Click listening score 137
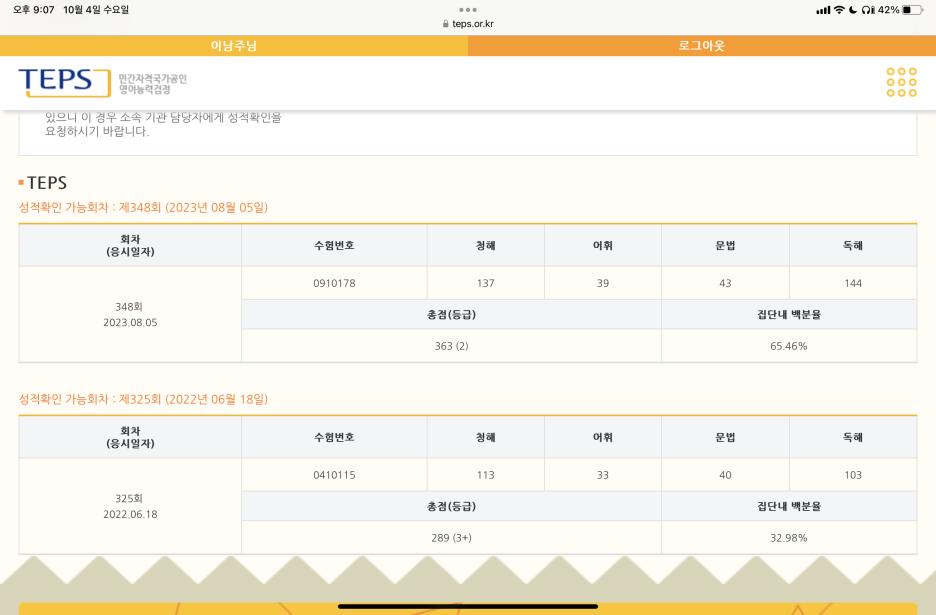Viewport: 936px width, 615px height. point(485,283)
